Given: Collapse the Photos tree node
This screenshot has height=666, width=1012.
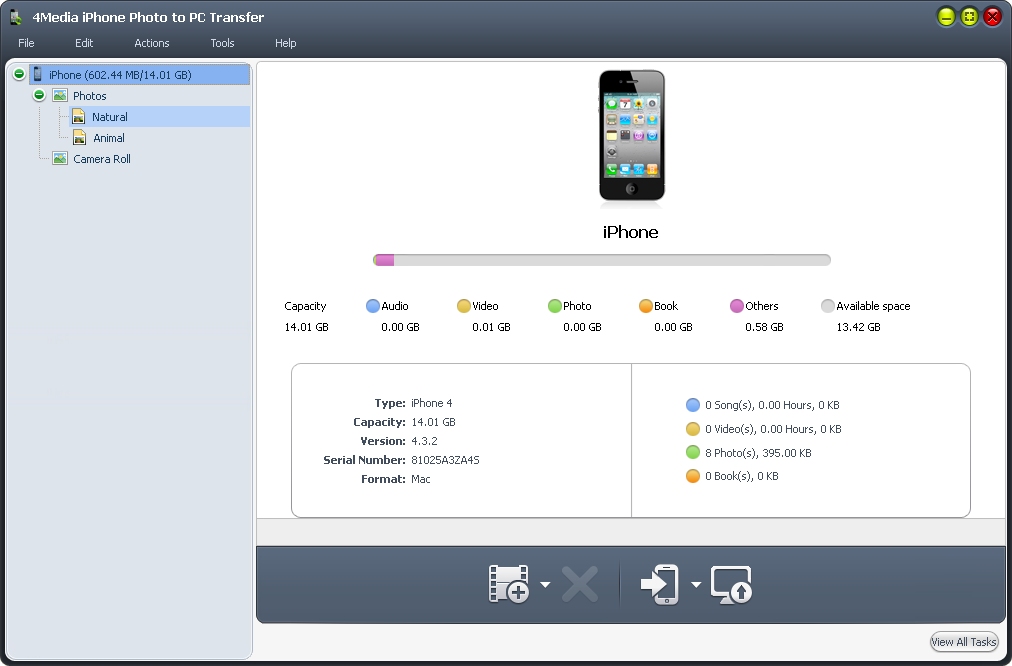Looking at the screenshot, I should click(x=39, y=96).
